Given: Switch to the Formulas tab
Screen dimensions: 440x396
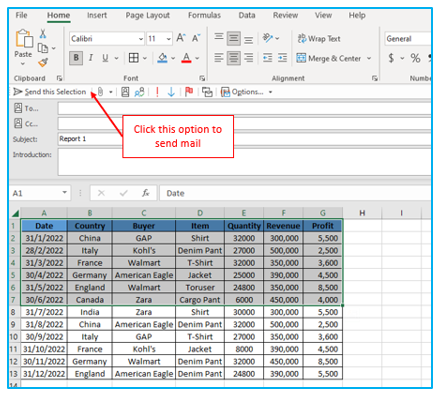Looking at the screenshot, I should 204,15.
